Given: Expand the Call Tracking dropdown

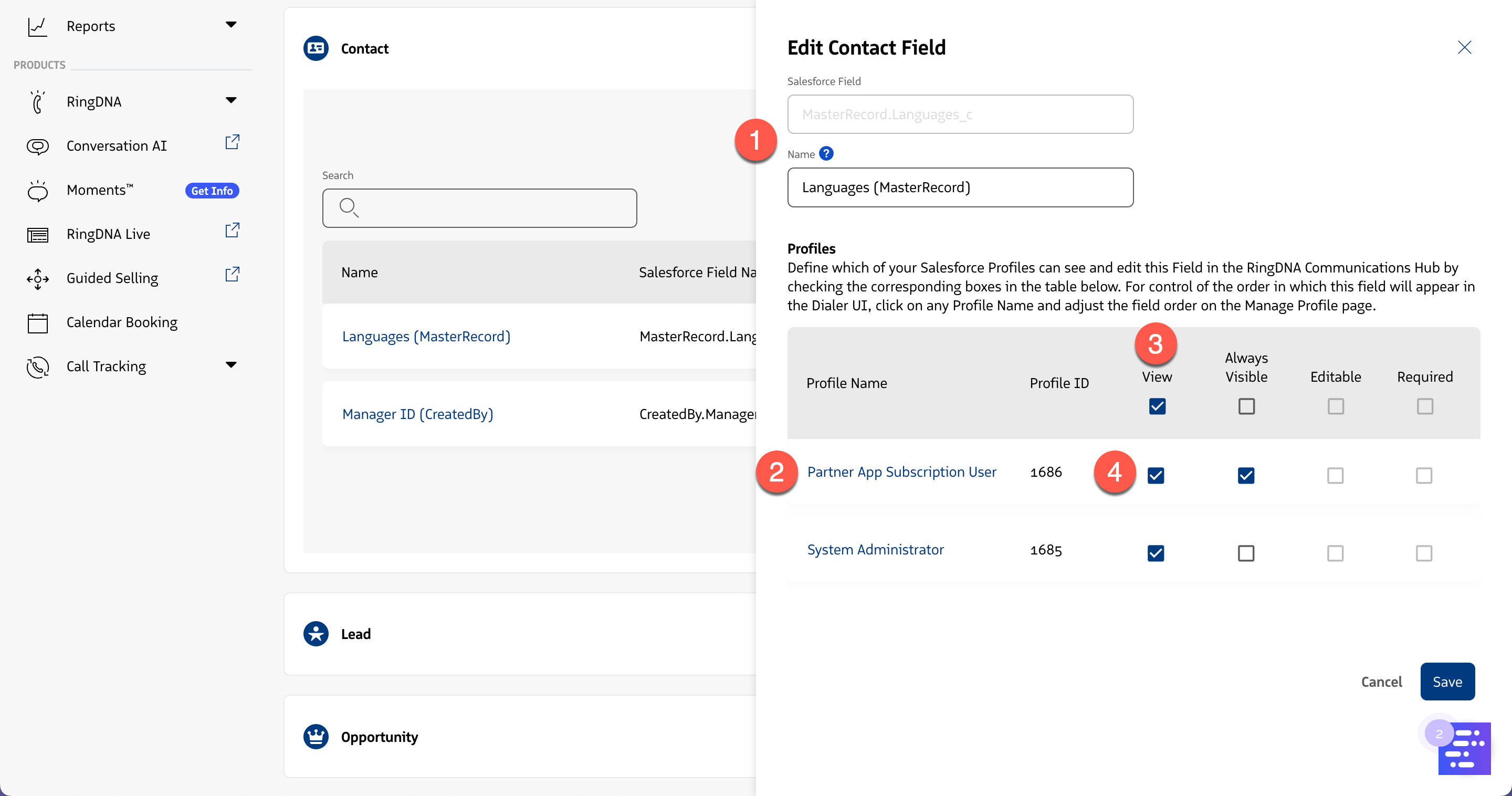Looking at the screenshot, I should (x=231, y=365).
